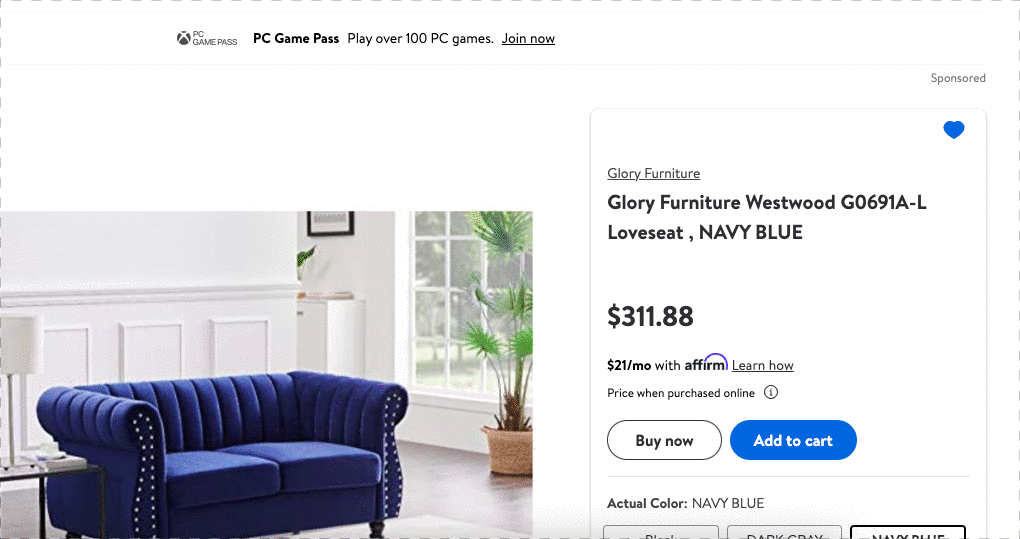1020x539 pixels.
Task: Click the $21/mo financing text
Action: [x=629, y=365]
